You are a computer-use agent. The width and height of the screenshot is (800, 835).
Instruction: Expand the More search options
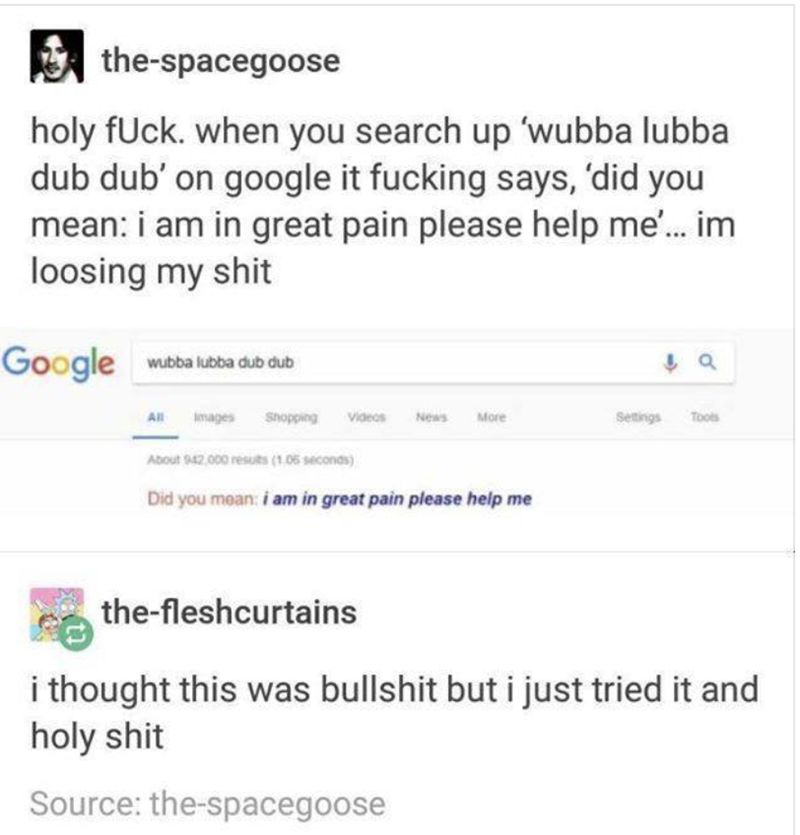[x=491, y=417]
